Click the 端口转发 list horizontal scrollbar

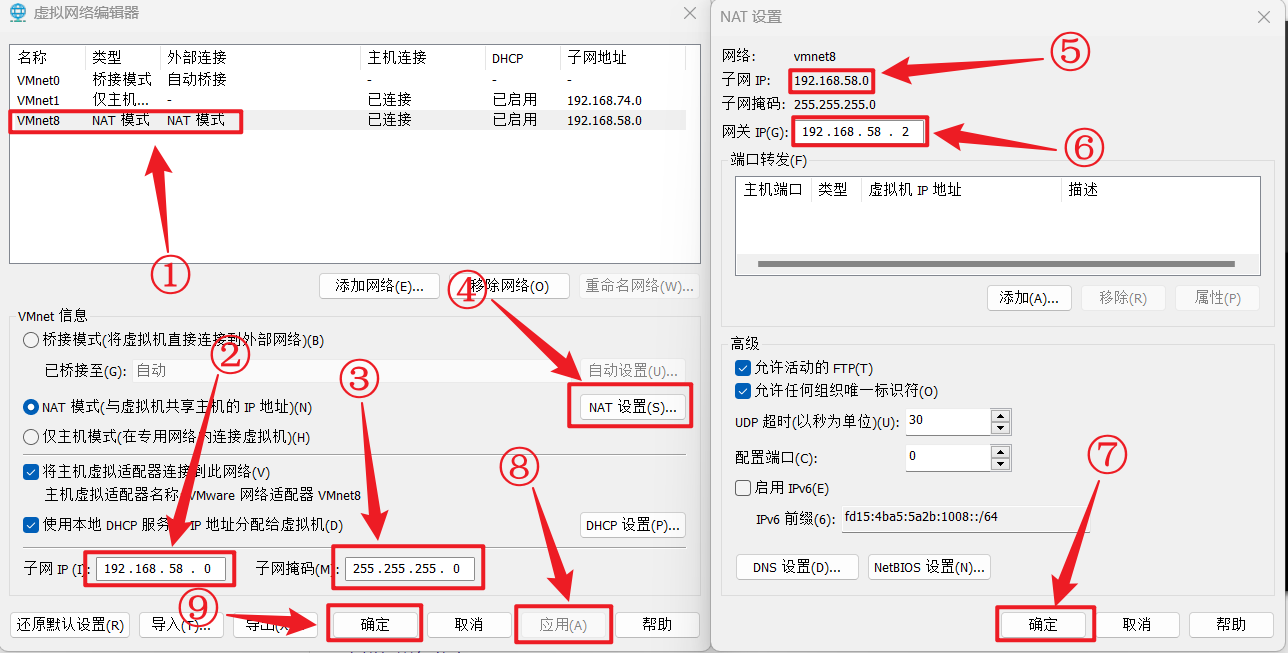pos(997,264)
